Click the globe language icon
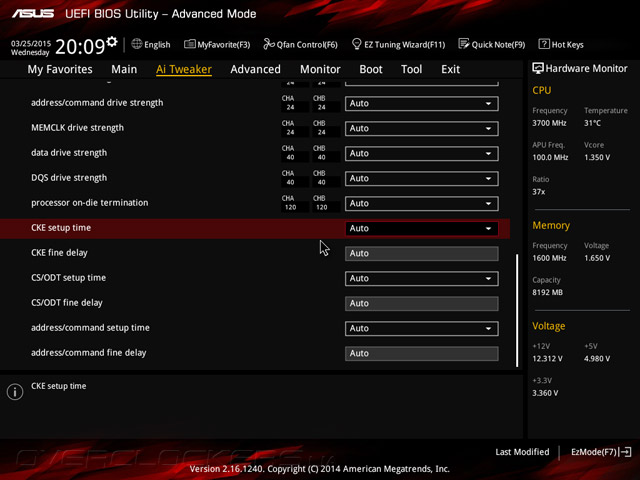This screenshot has width=640, height=480. 137,44
